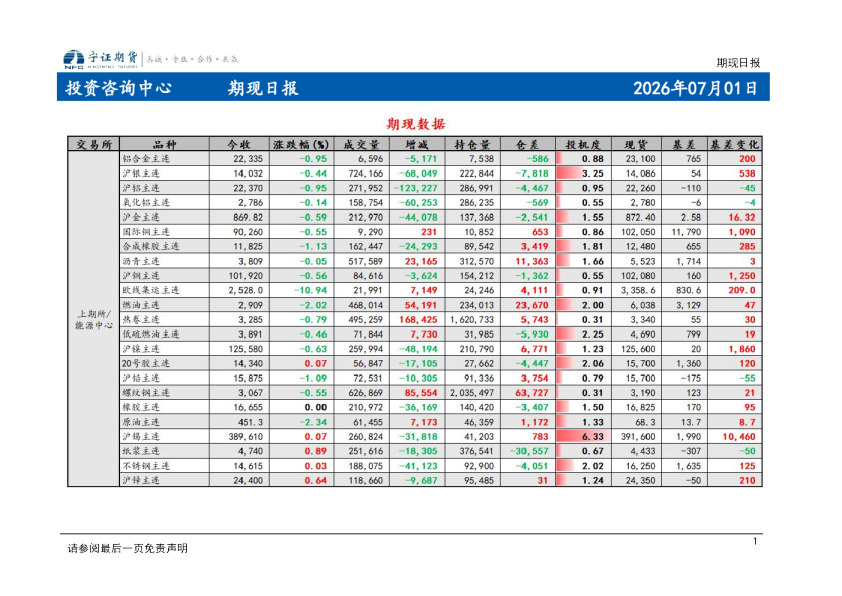Viewport: 842px width, 596px height.
Task: Select the 沥青主连 row name
Action: [x=141, y=261]
